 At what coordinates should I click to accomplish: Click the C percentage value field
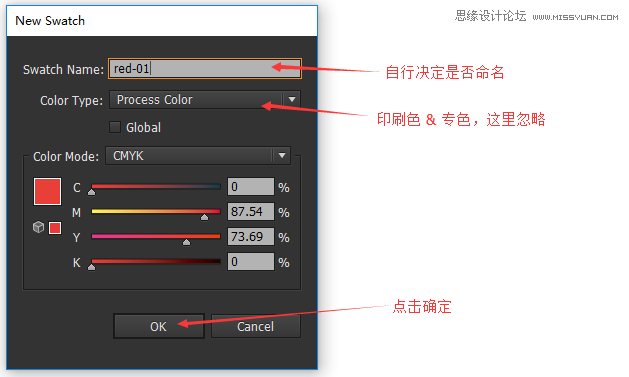pyautogui.click(x=251, y=186)
